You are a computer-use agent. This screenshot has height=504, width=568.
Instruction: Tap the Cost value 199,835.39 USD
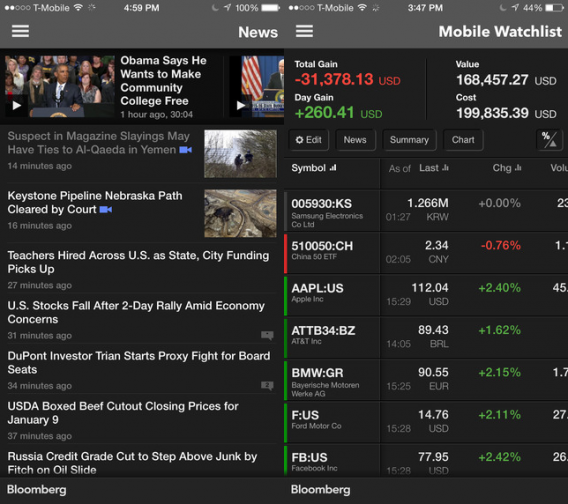tap(506, 113)
